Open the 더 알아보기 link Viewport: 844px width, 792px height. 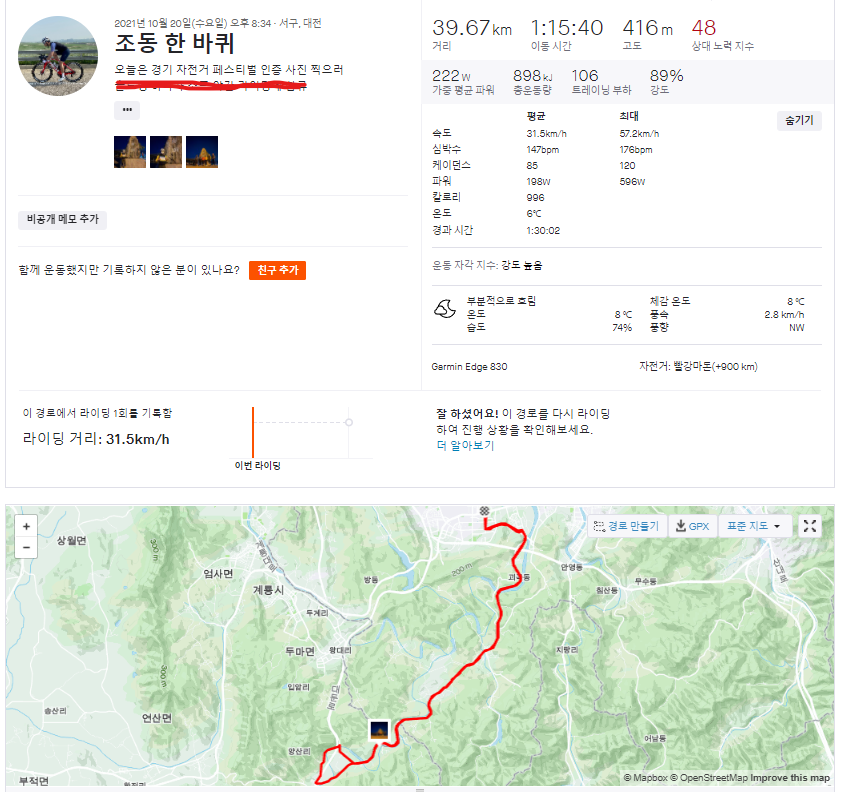tap(465, 445)
